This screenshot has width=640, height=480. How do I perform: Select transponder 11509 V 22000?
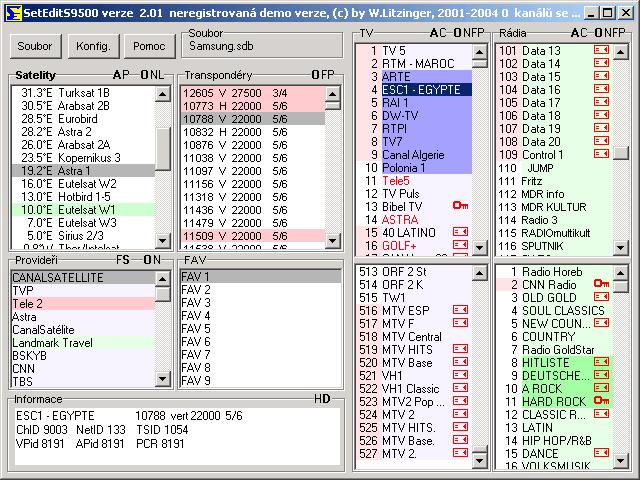[x=253, y=236]
